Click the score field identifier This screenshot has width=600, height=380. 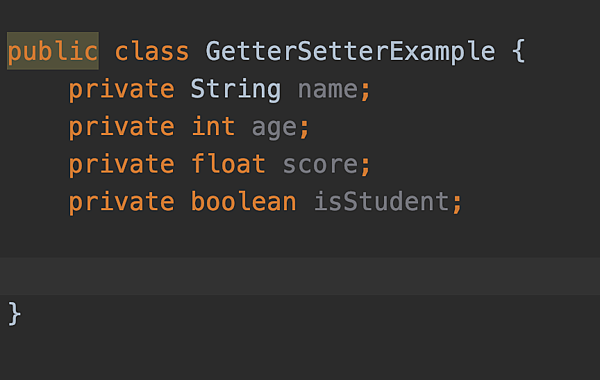[x=320, y=165]
